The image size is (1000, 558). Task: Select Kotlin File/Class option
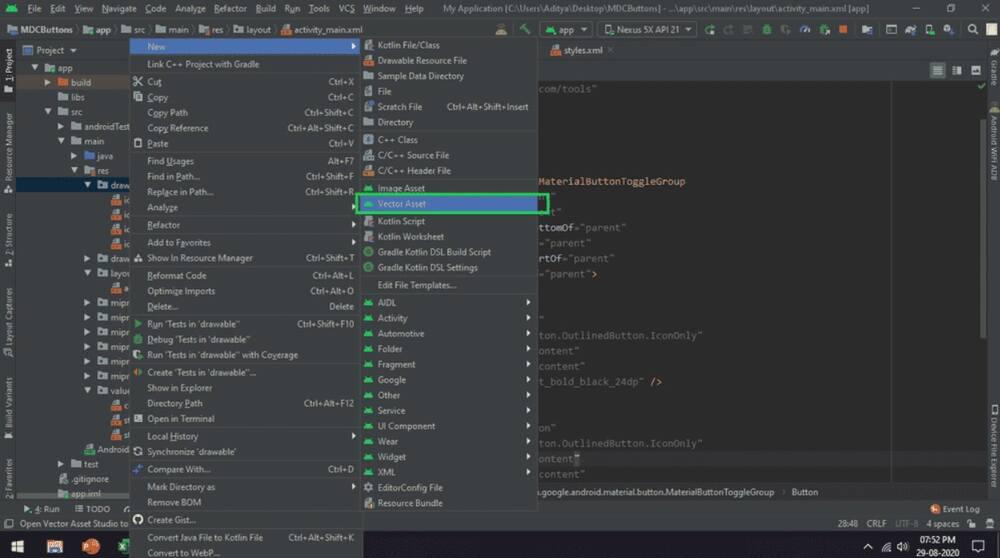[449, 45]
